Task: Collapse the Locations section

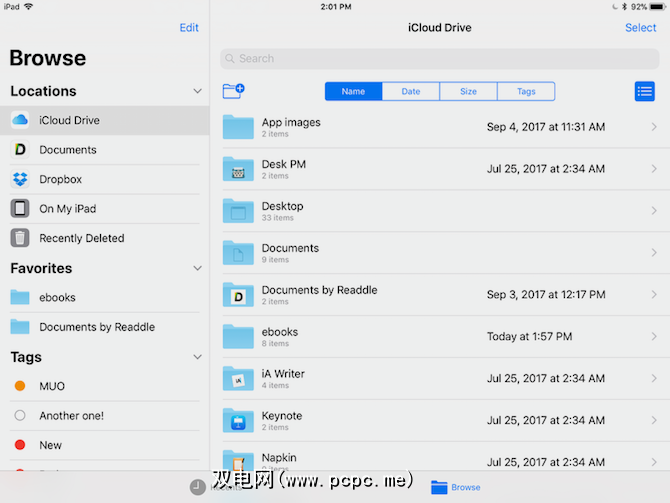Action: [197, 91]
